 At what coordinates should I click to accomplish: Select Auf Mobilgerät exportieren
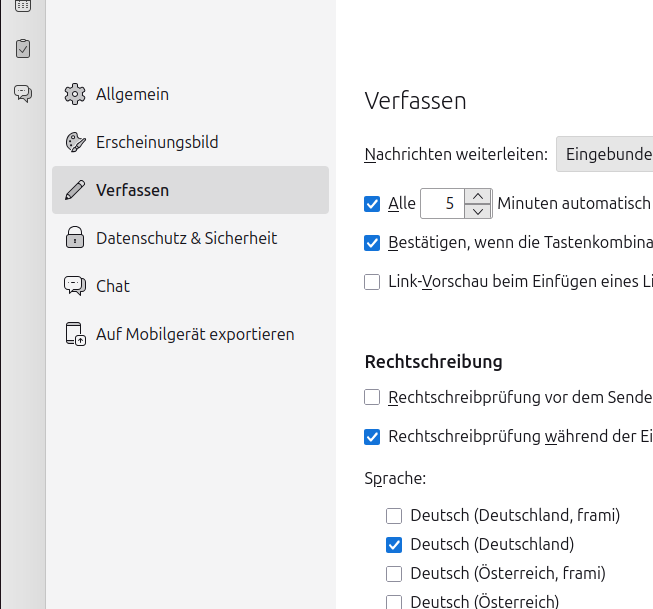tap(195, 334)
